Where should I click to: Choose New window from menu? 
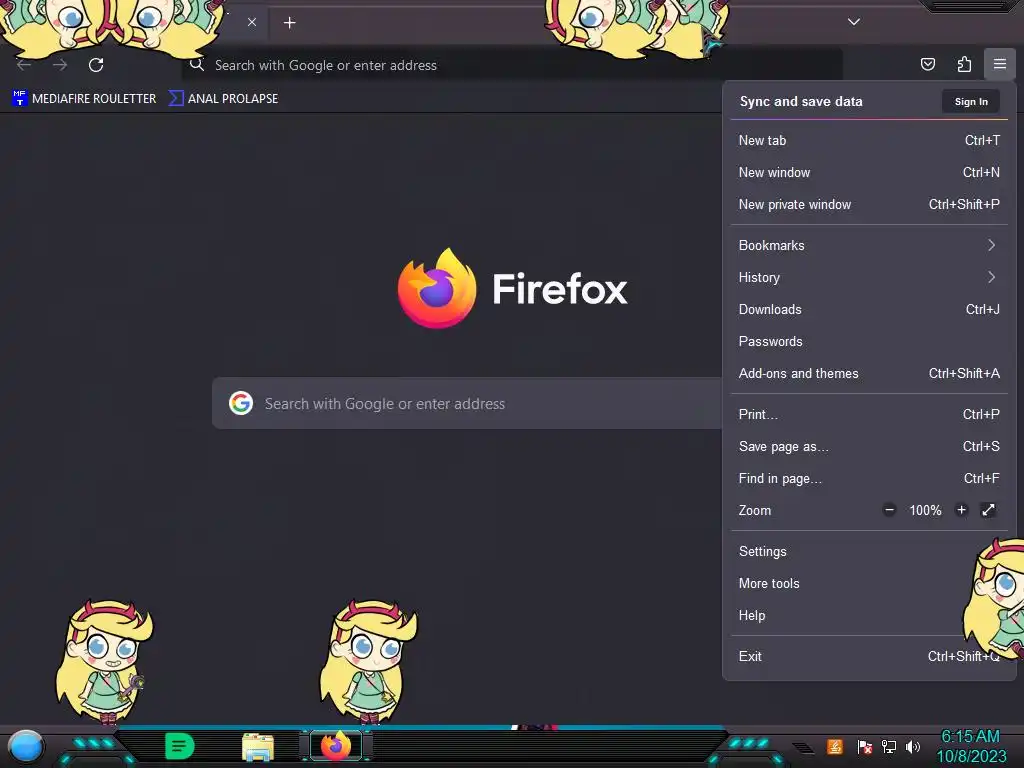869,172
